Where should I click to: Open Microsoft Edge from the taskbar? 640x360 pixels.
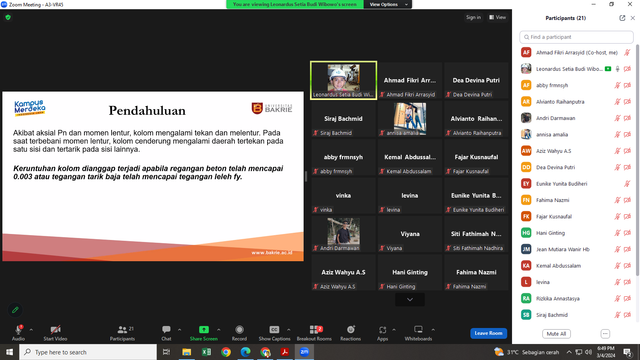(x=245, y=352)
